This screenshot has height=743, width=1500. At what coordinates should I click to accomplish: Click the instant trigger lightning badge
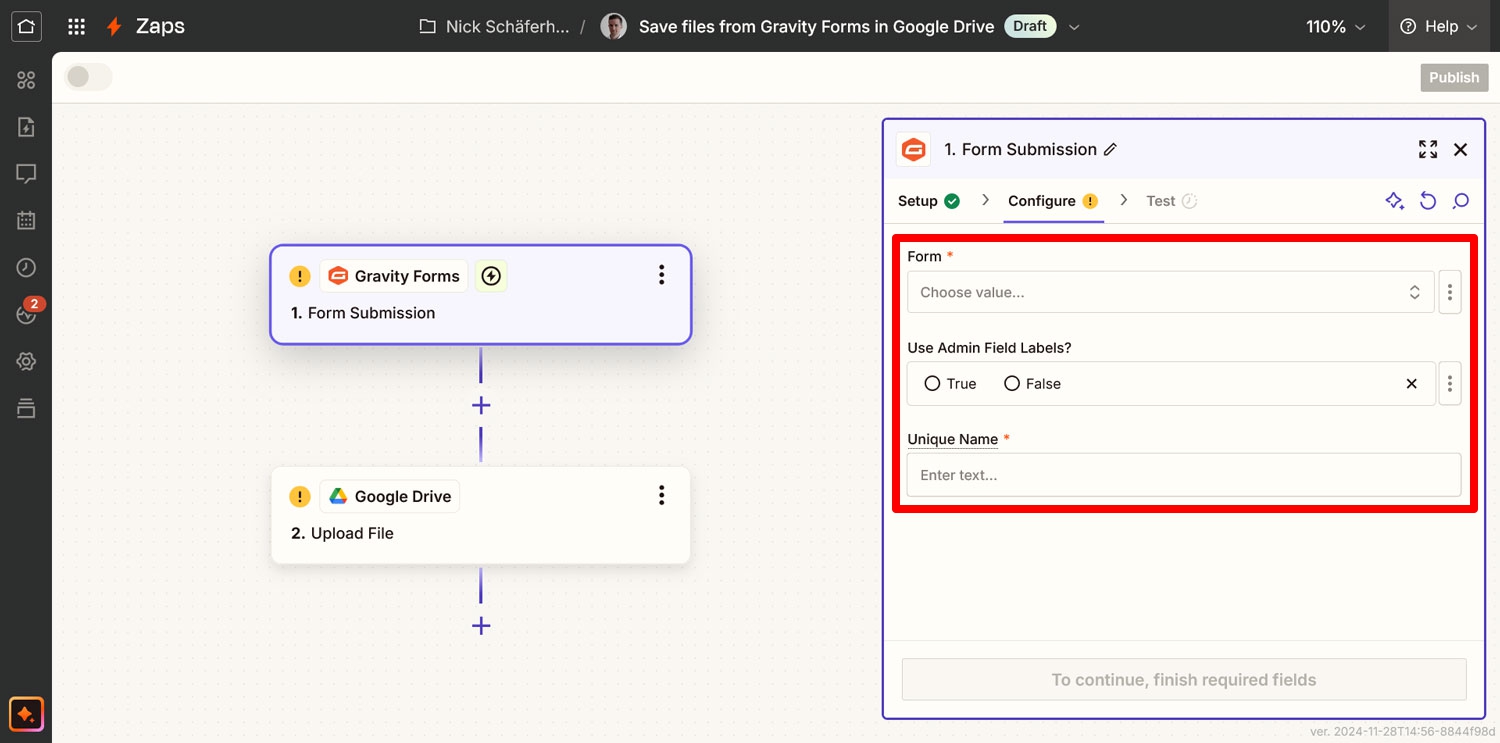pyautogui.click(x=490, y=276)
